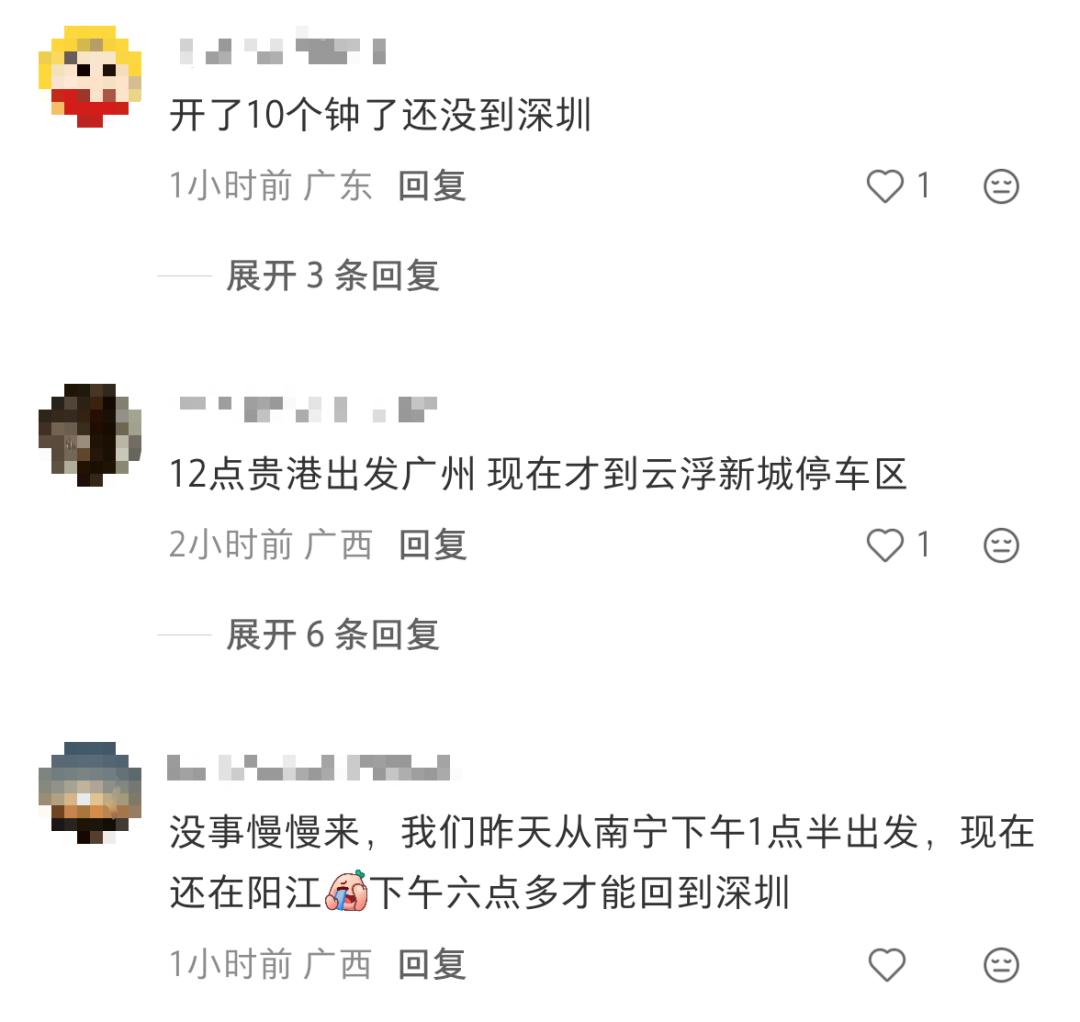
Task: Open the yellow-haired pixel avatar profile
Action: (90, 76)
